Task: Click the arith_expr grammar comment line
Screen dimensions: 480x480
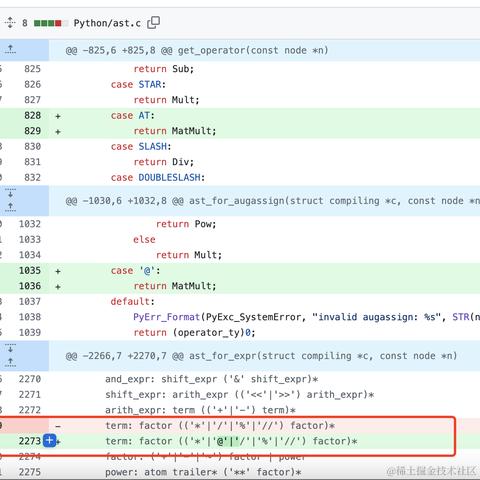Action: [200, 410]
